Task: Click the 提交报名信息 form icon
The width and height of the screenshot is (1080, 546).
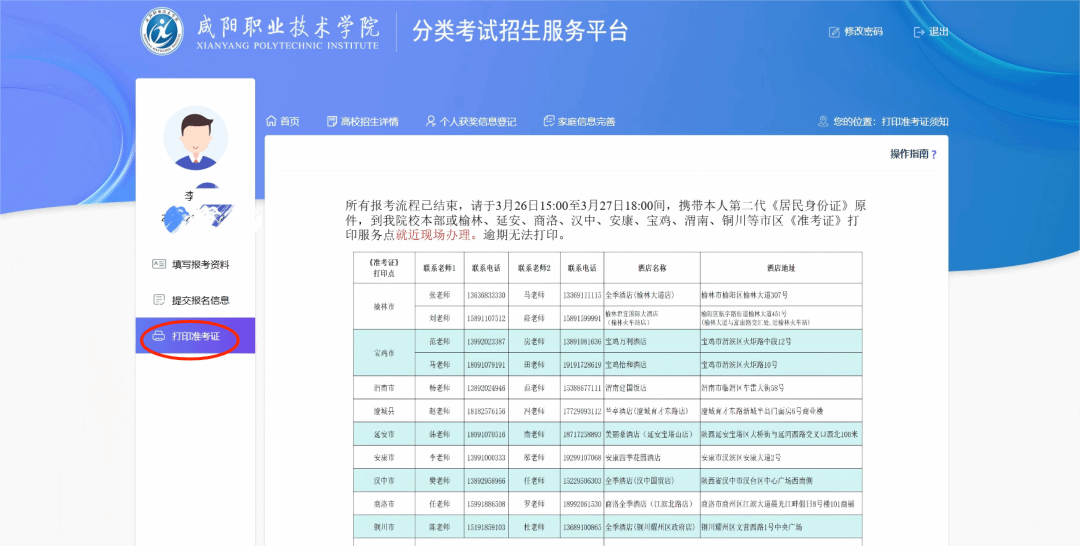Action: pyautogui.click(x=159, y=300)
